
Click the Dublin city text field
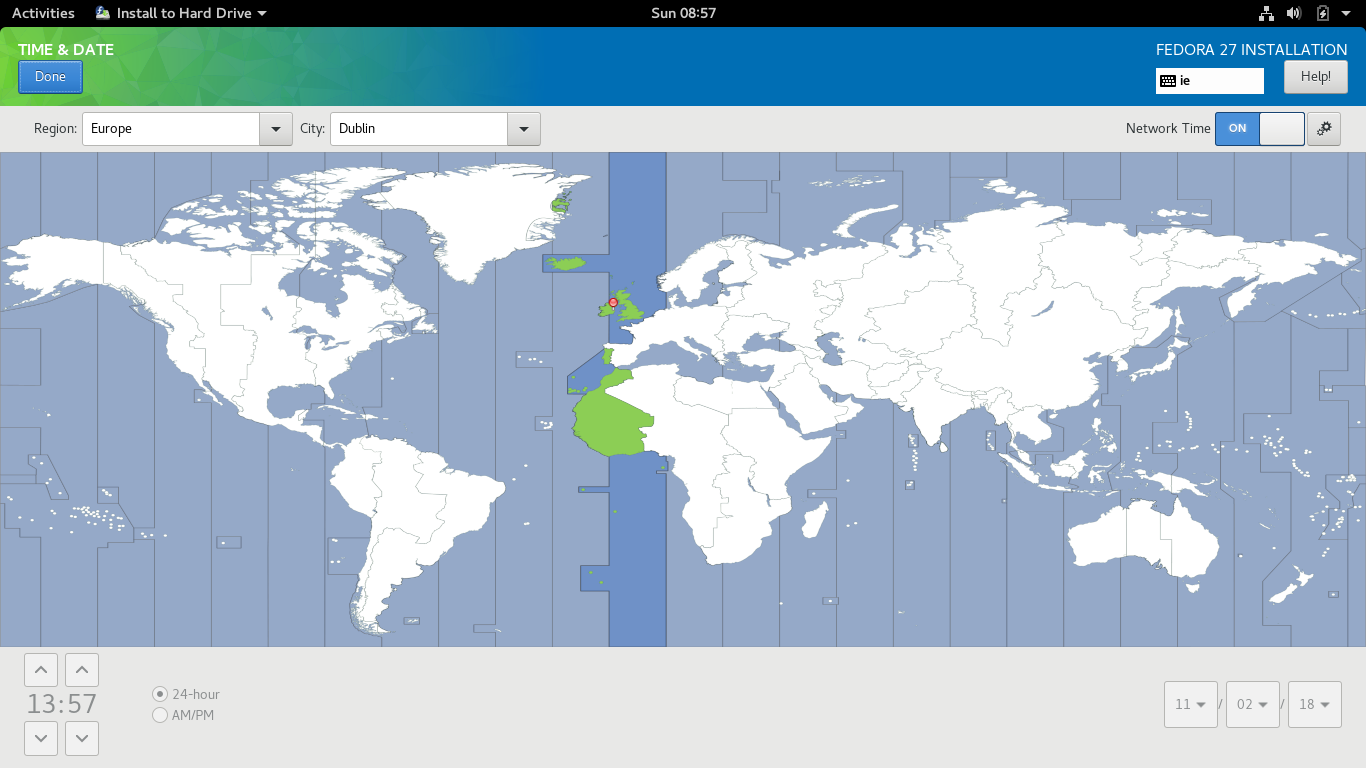(x=419, y=129)
